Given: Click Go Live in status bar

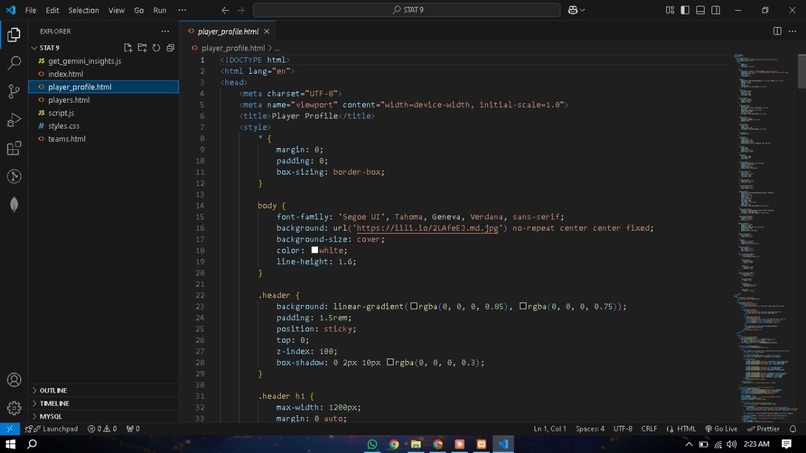Looking at the screenshot, I should 721,429.
